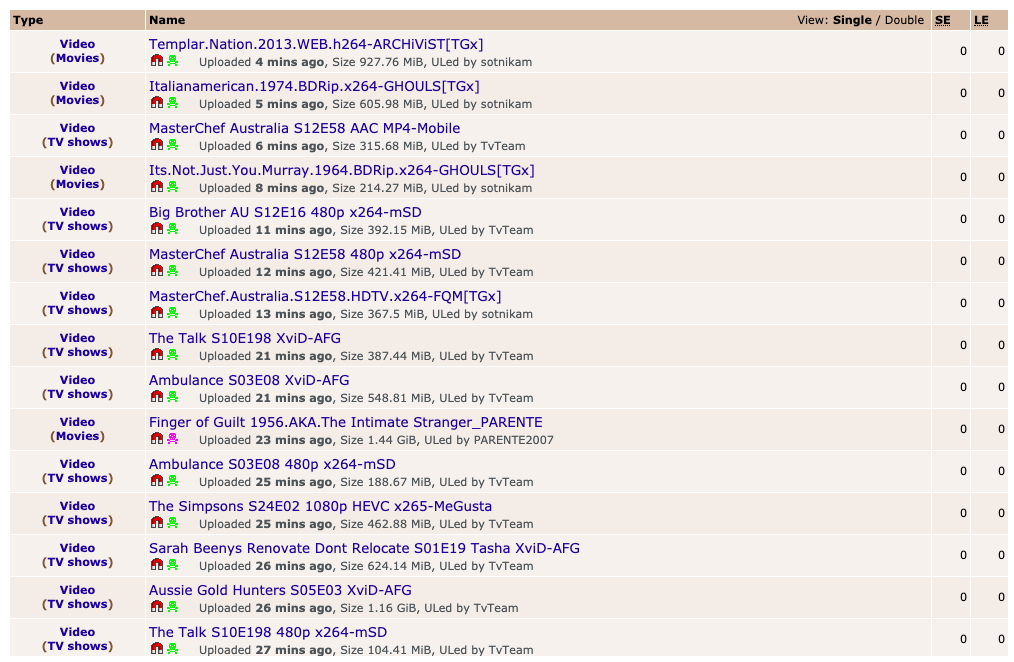Viewport: 1014px width, 662px height.
Task: Click (TV shows) category in Big Brother AU row
Action: click(78, 226)
